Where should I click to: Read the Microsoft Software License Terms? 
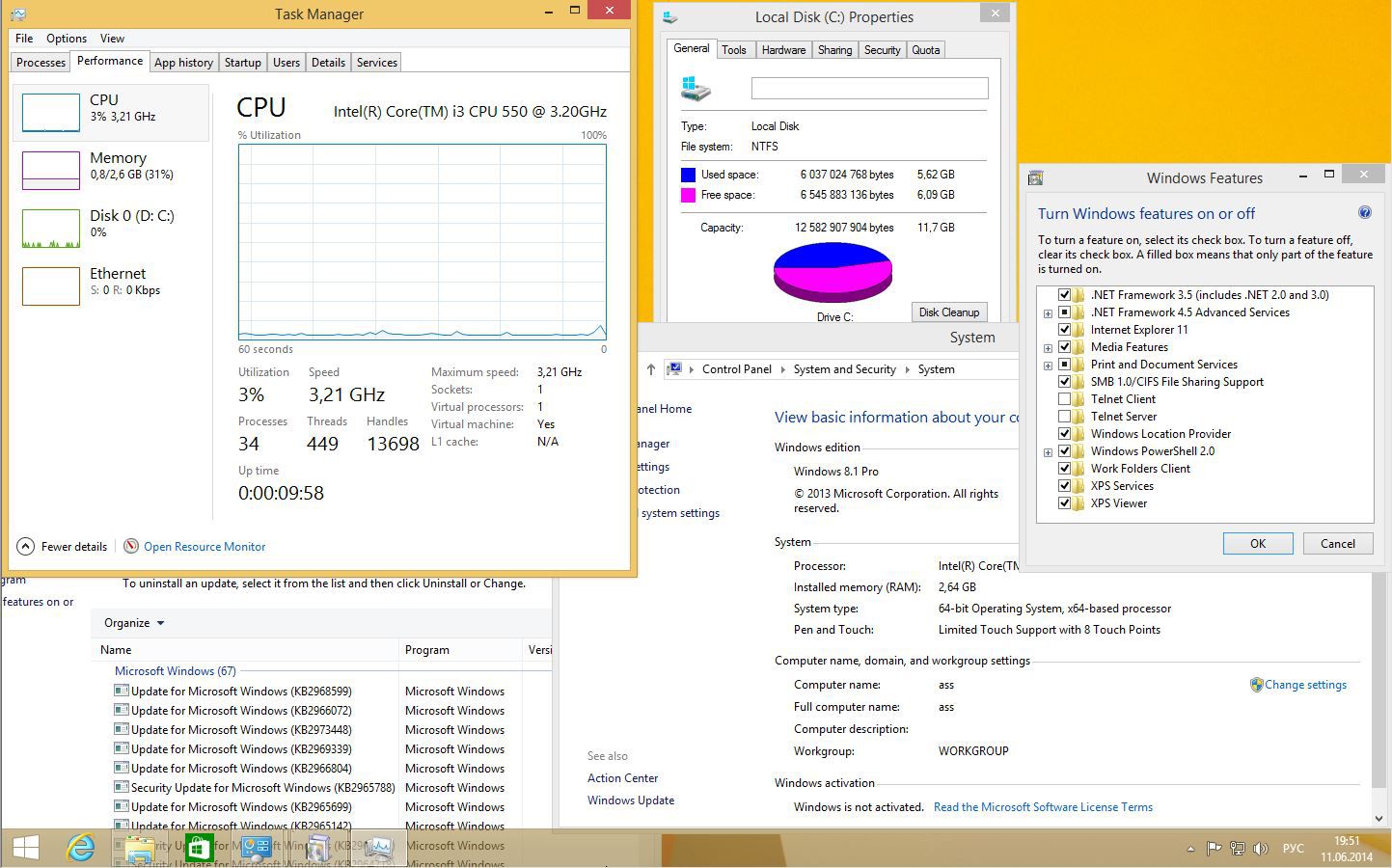(x=1043, y=807)
